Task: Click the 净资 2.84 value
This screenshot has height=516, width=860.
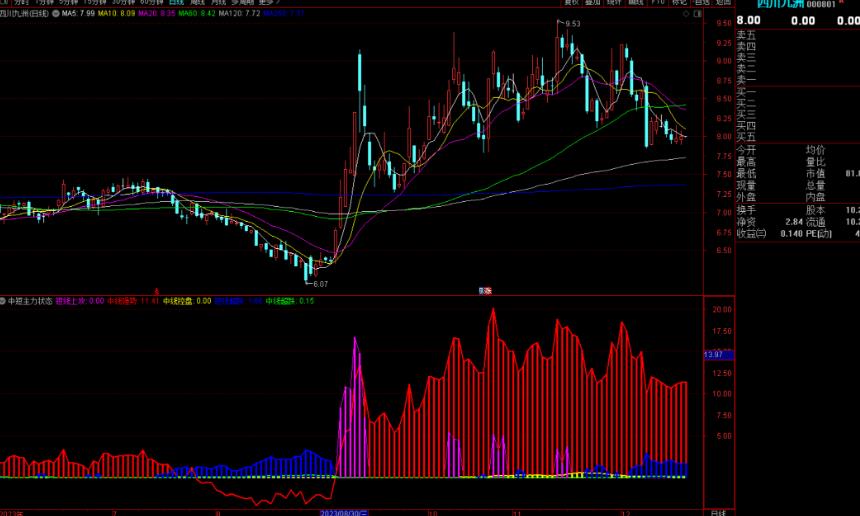Action: (794, 222)
